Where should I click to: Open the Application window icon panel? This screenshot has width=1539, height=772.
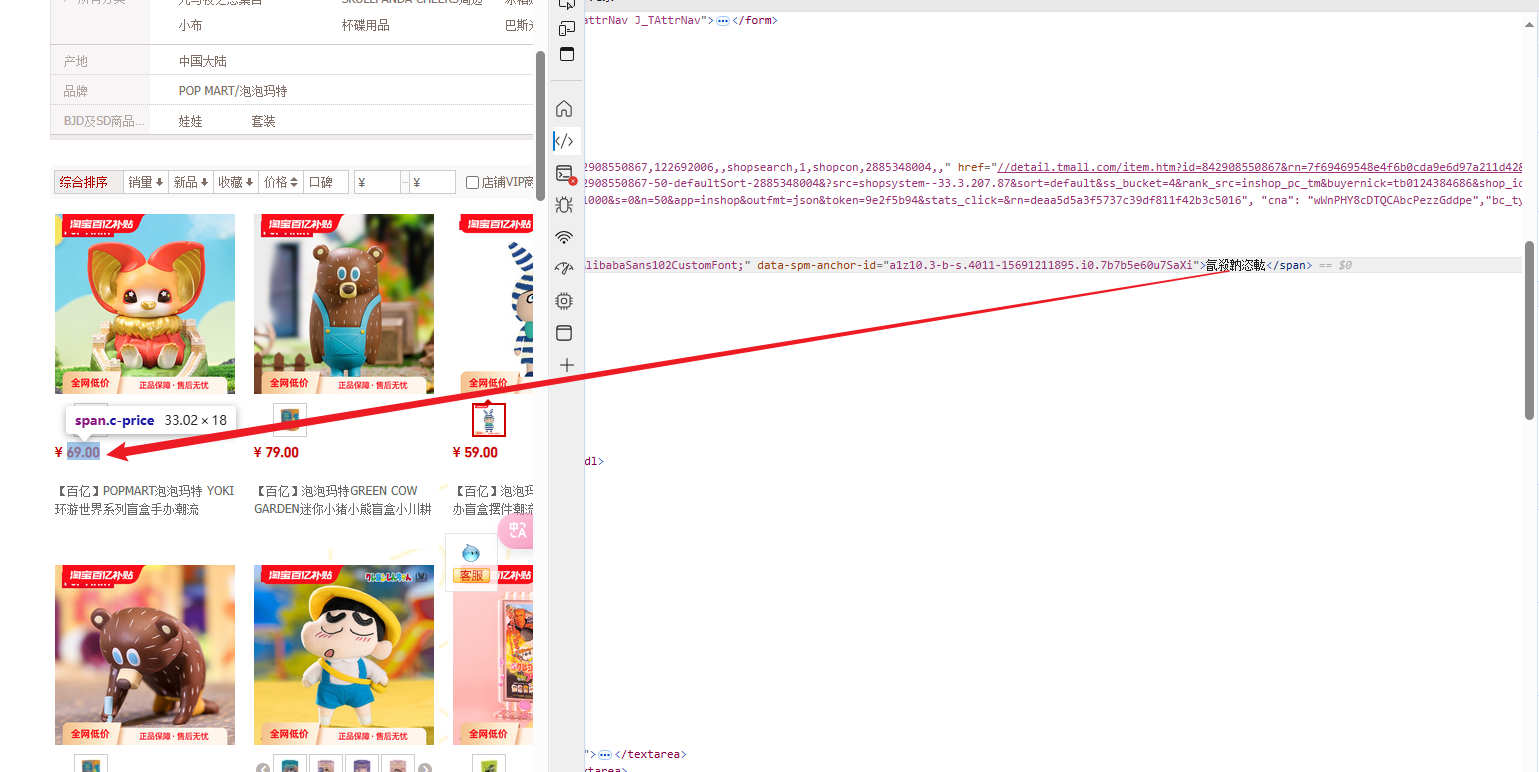tap(564, 333)
